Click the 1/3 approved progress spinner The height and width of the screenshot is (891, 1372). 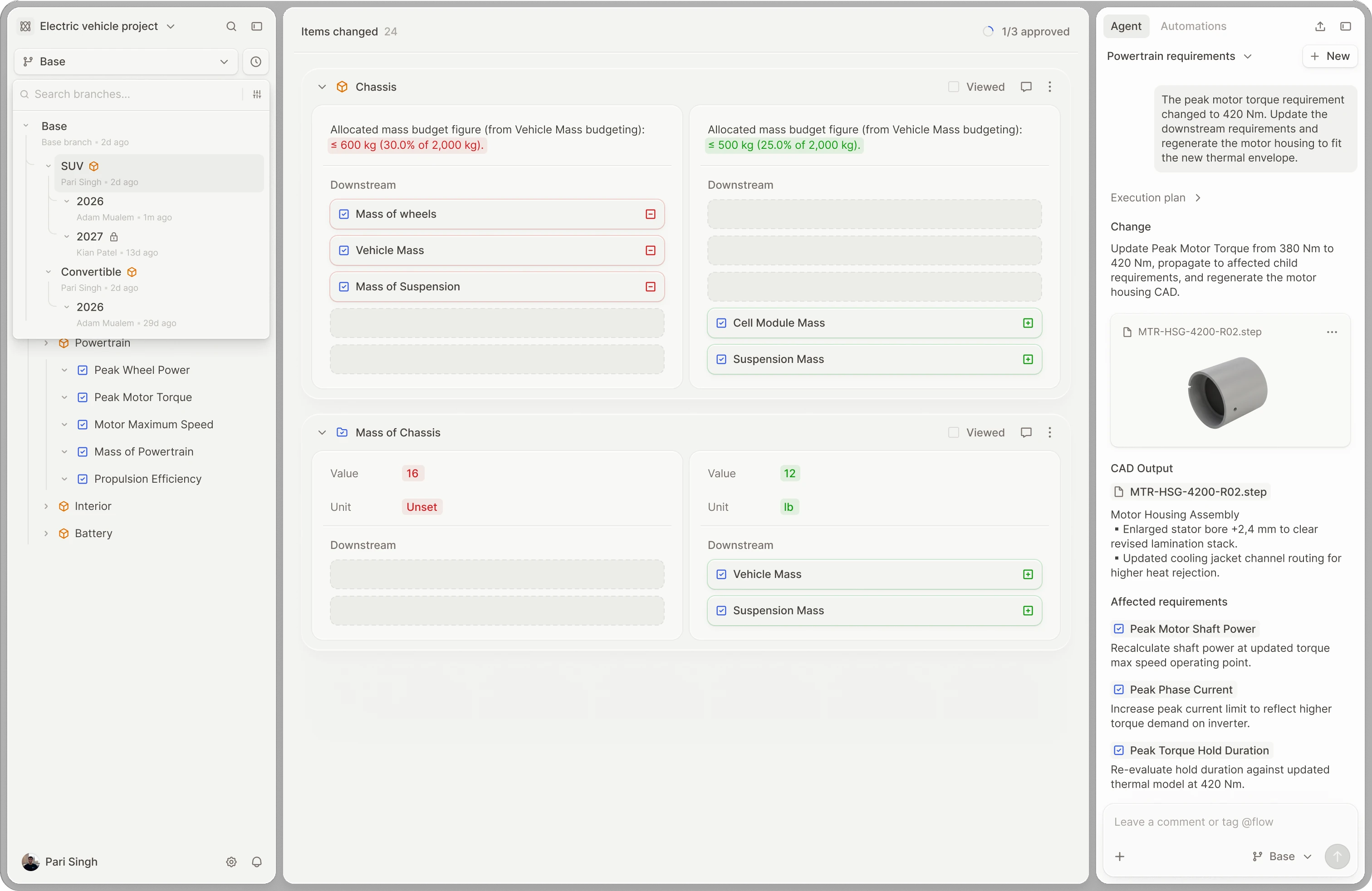click(x=988, y=32)
